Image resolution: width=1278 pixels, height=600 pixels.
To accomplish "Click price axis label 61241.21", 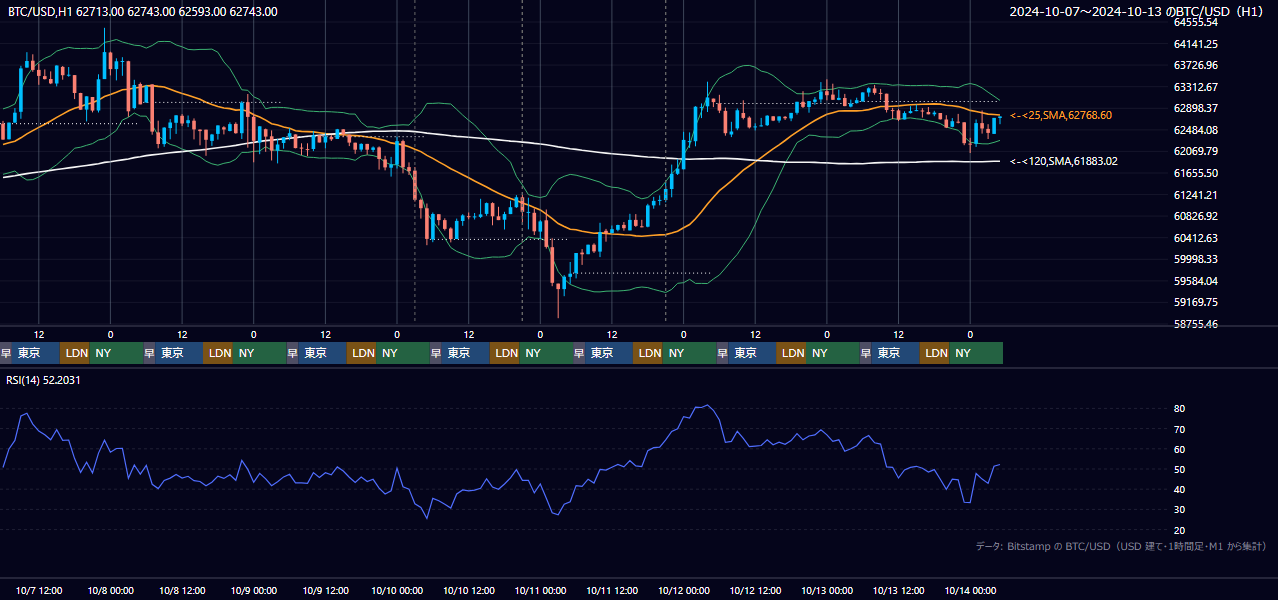I will 1196,195.
